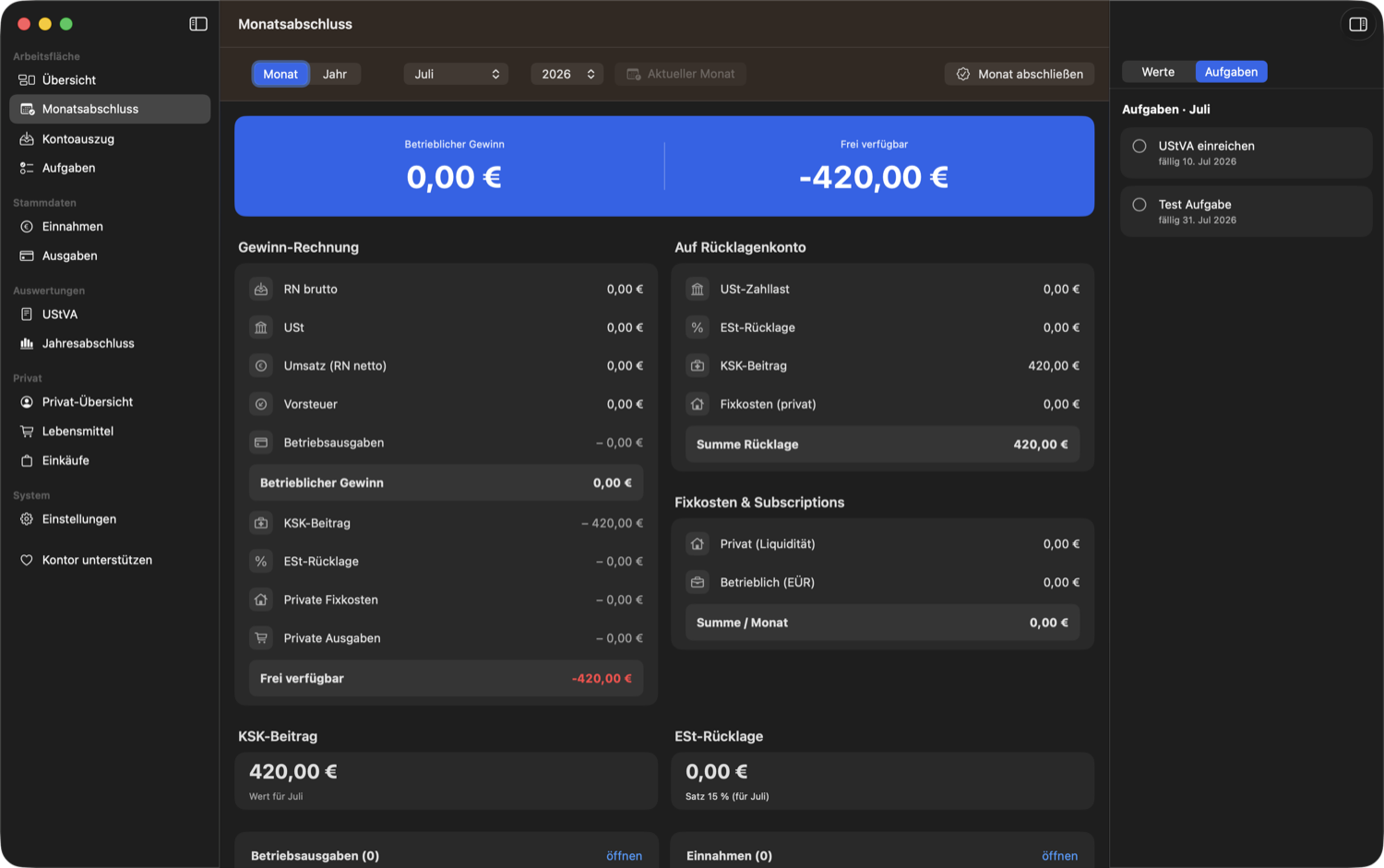Click the Betriebsausgaben row icon in Gewinn-Rechnung
Image resolution: width=1384 pixels, height=868 pixels.
[261, 443]
